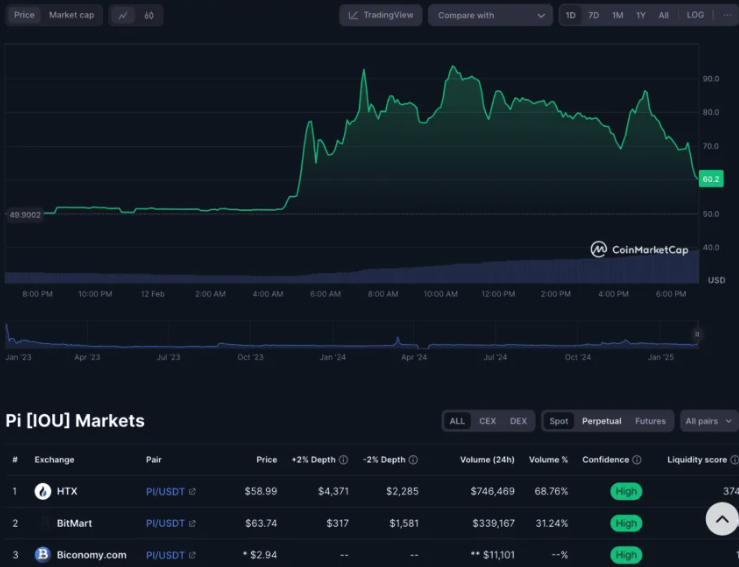The height and width of the screenshot is (567, 739).
Task: Click HTX price $58.99
Action: 261,491
